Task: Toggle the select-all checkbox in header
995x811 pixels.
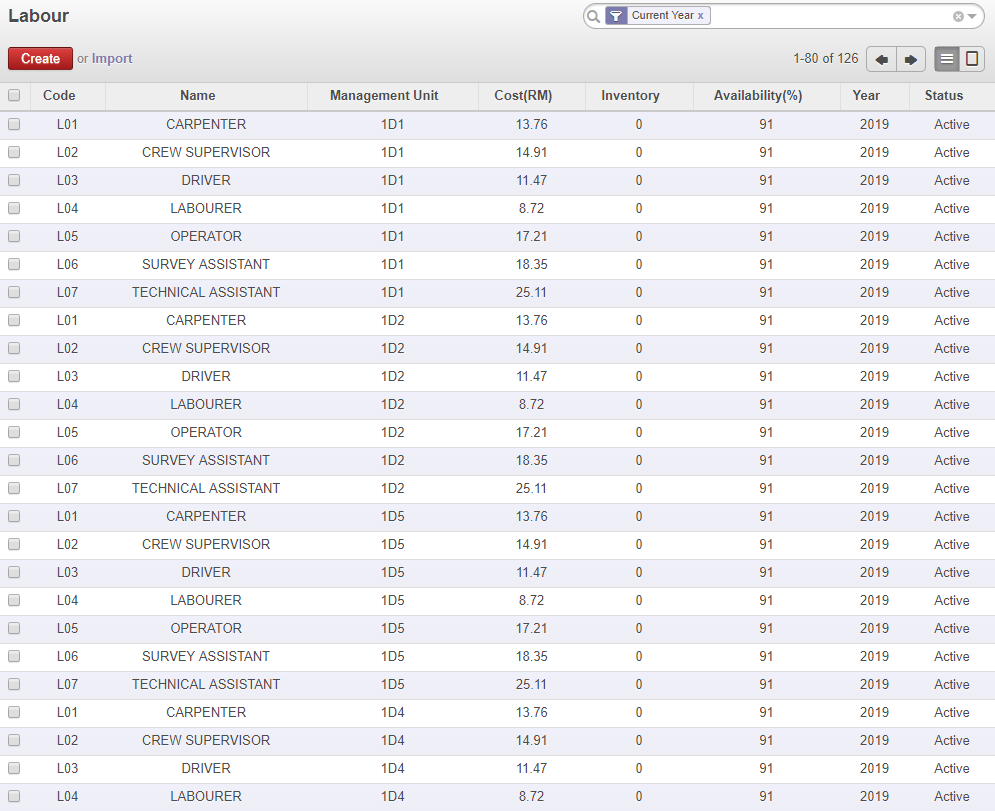Action: pyautogui.click(x=14, y=96)
